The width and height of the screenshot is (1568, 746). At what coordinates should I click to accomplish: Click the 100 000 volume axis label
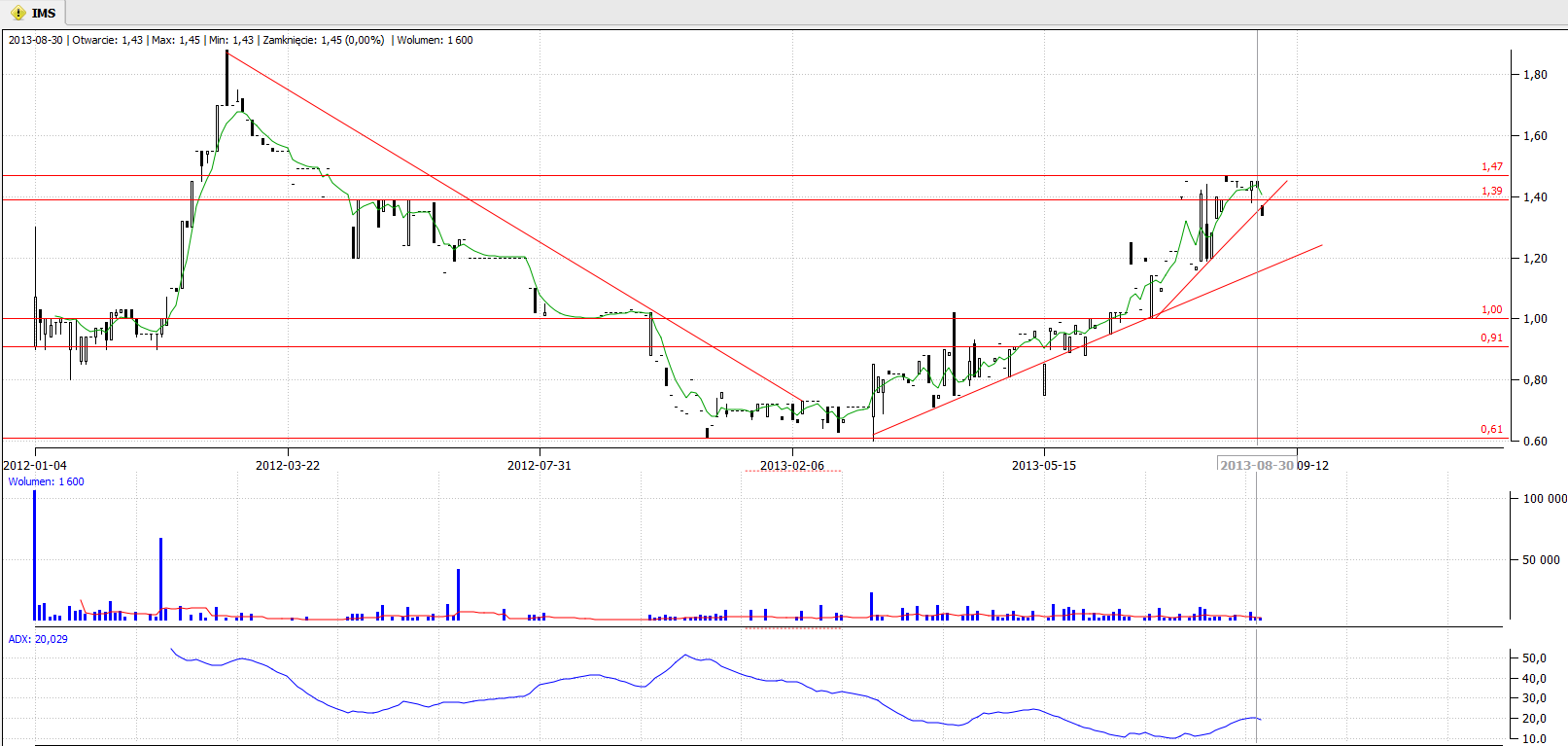click(x=1544, y=499)
